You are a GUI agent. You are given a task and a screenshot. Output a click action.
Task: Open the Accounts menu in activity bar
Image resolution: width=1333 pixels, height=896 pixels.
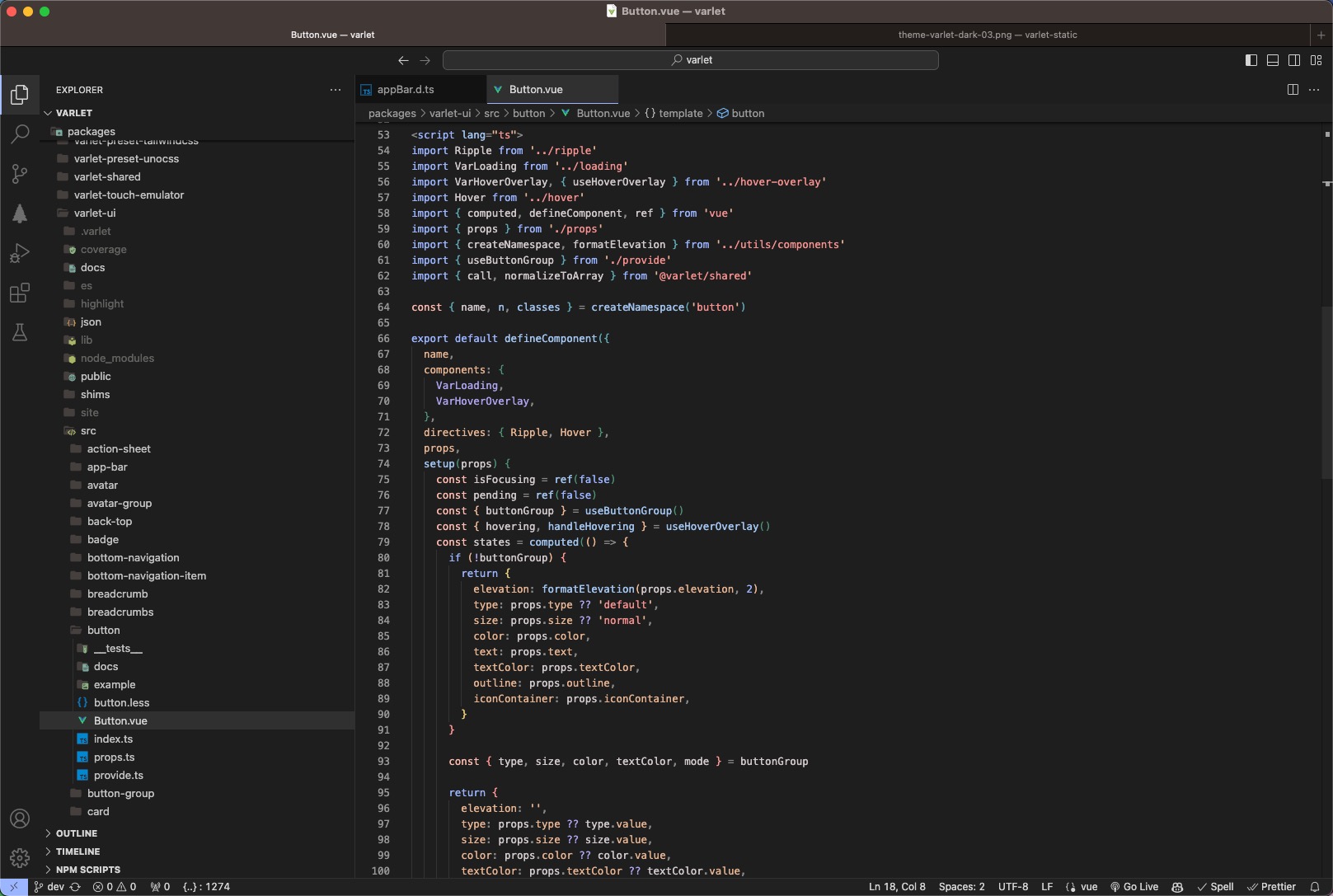click(20, 819)
